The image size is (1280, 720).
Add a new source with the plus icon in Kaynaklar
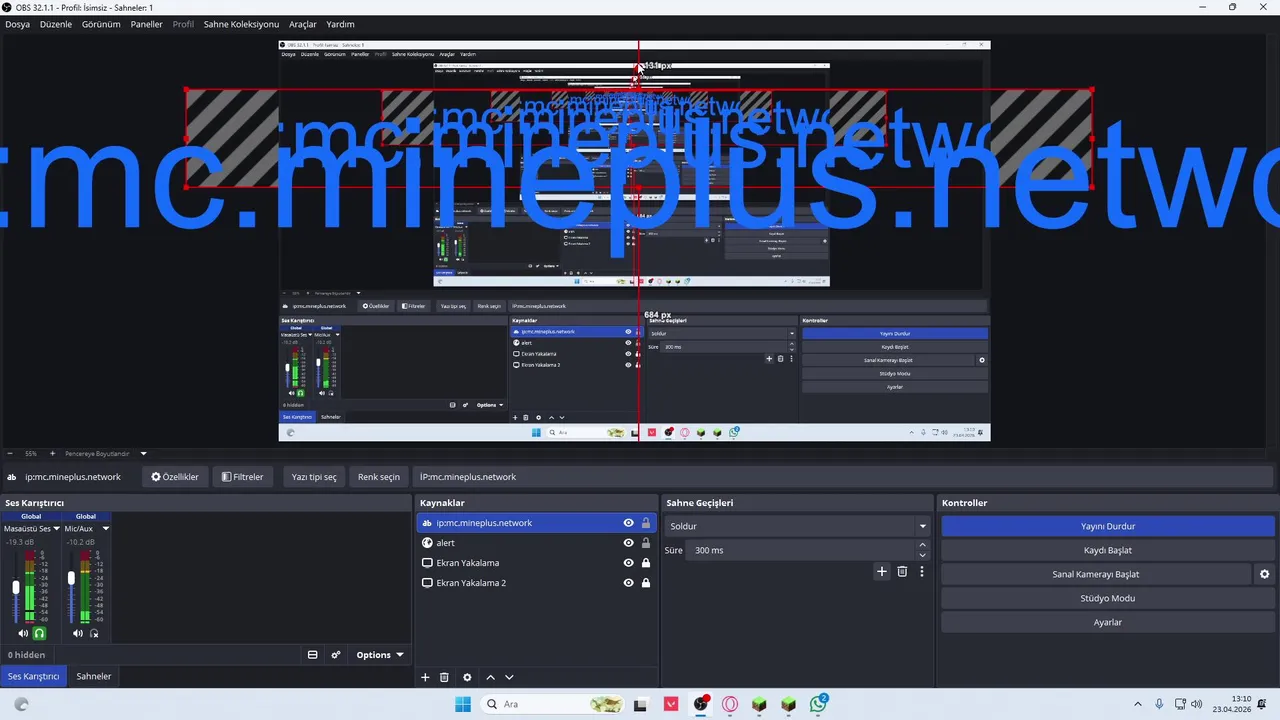pos(425,677)
